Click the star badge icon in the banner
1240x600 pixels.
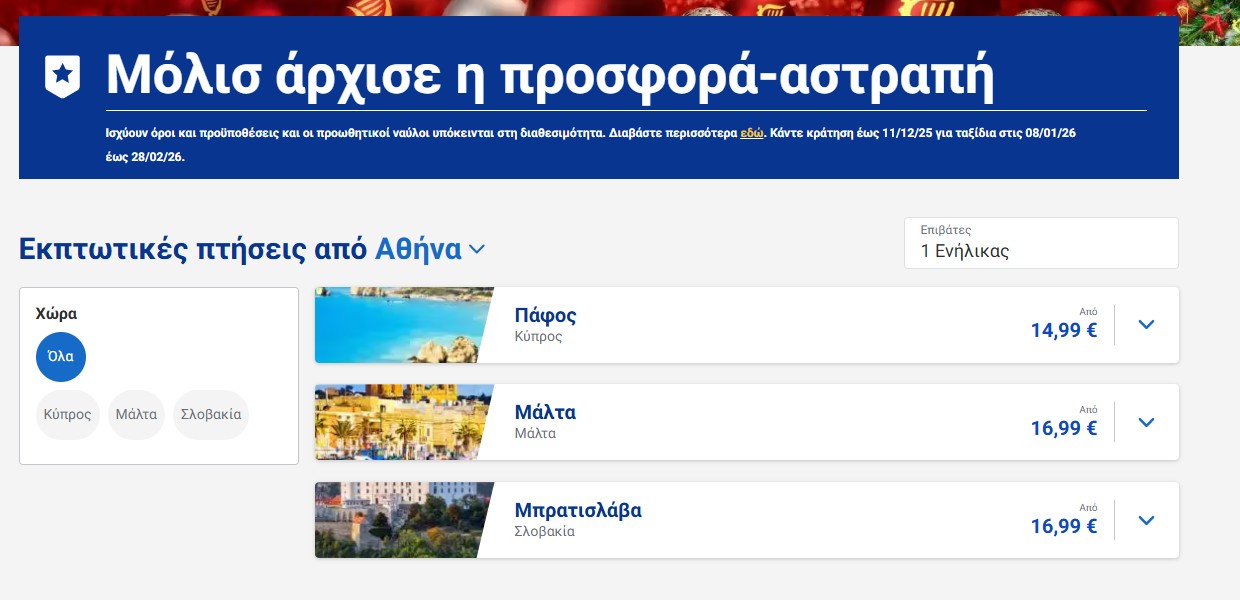point(62,76)
